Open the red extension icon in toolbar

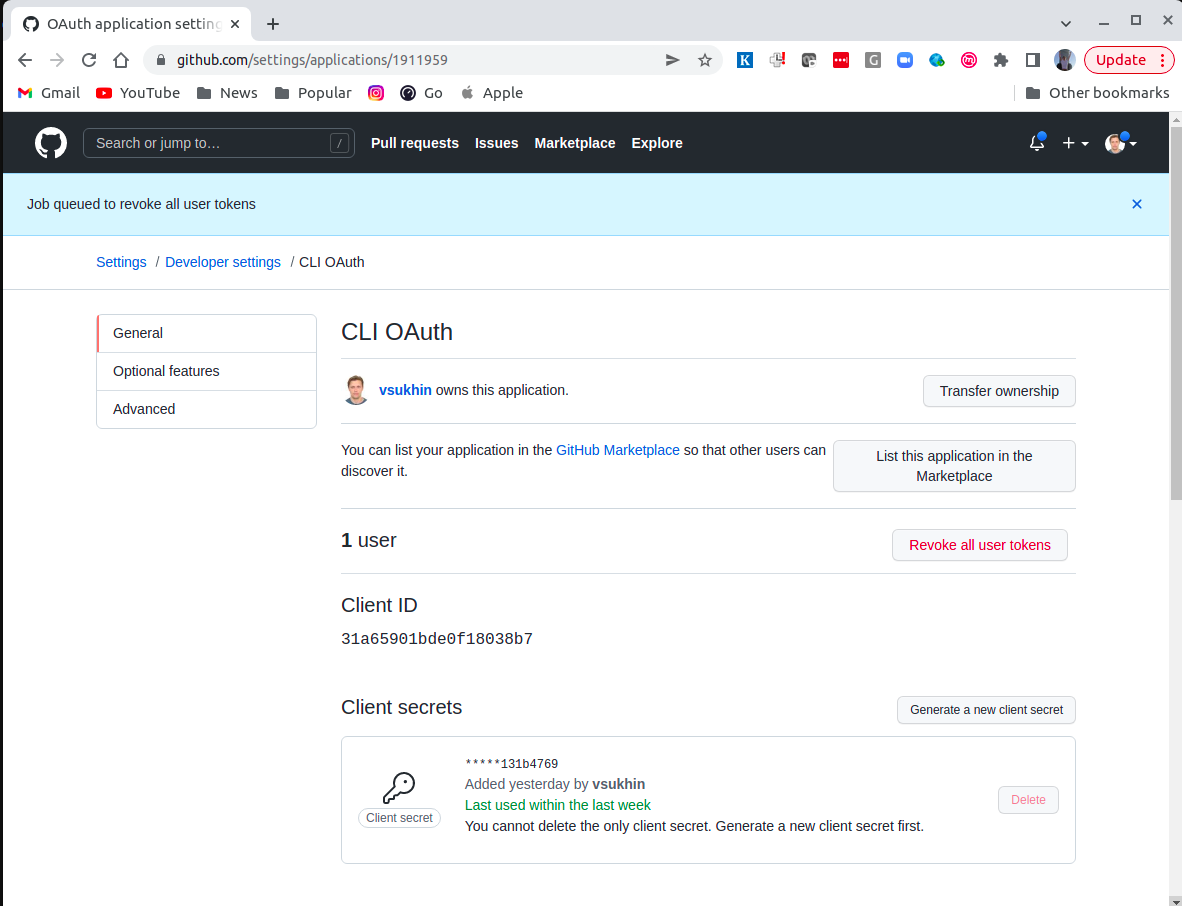click(x=841, y=60)
